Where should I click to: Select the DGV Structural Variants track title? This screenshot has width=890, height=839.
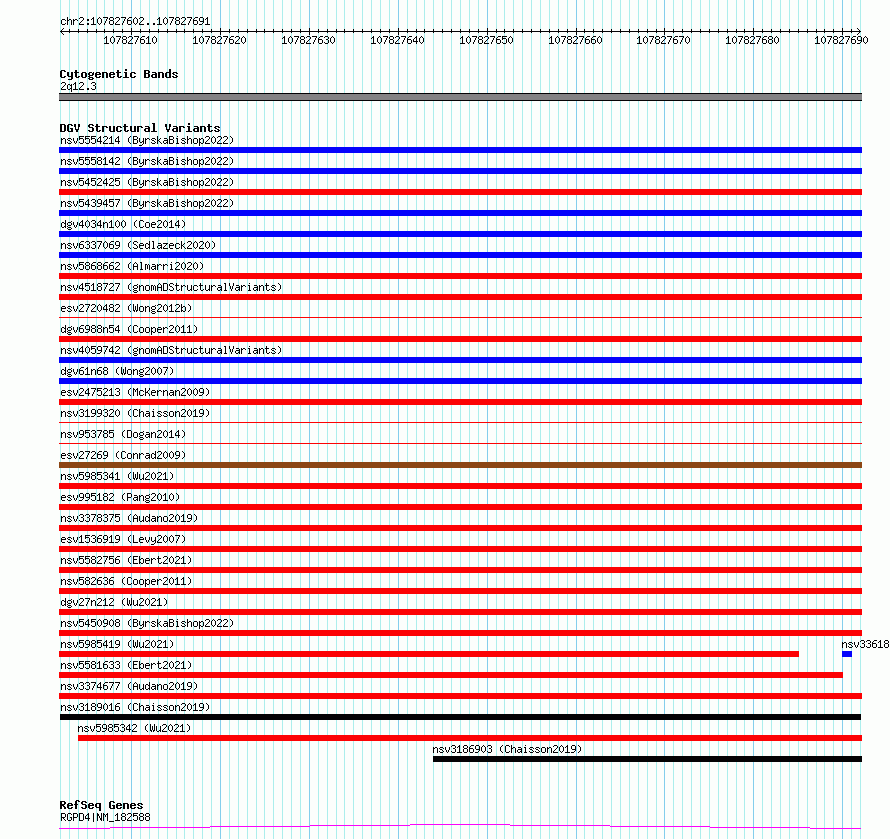point(140,128)
